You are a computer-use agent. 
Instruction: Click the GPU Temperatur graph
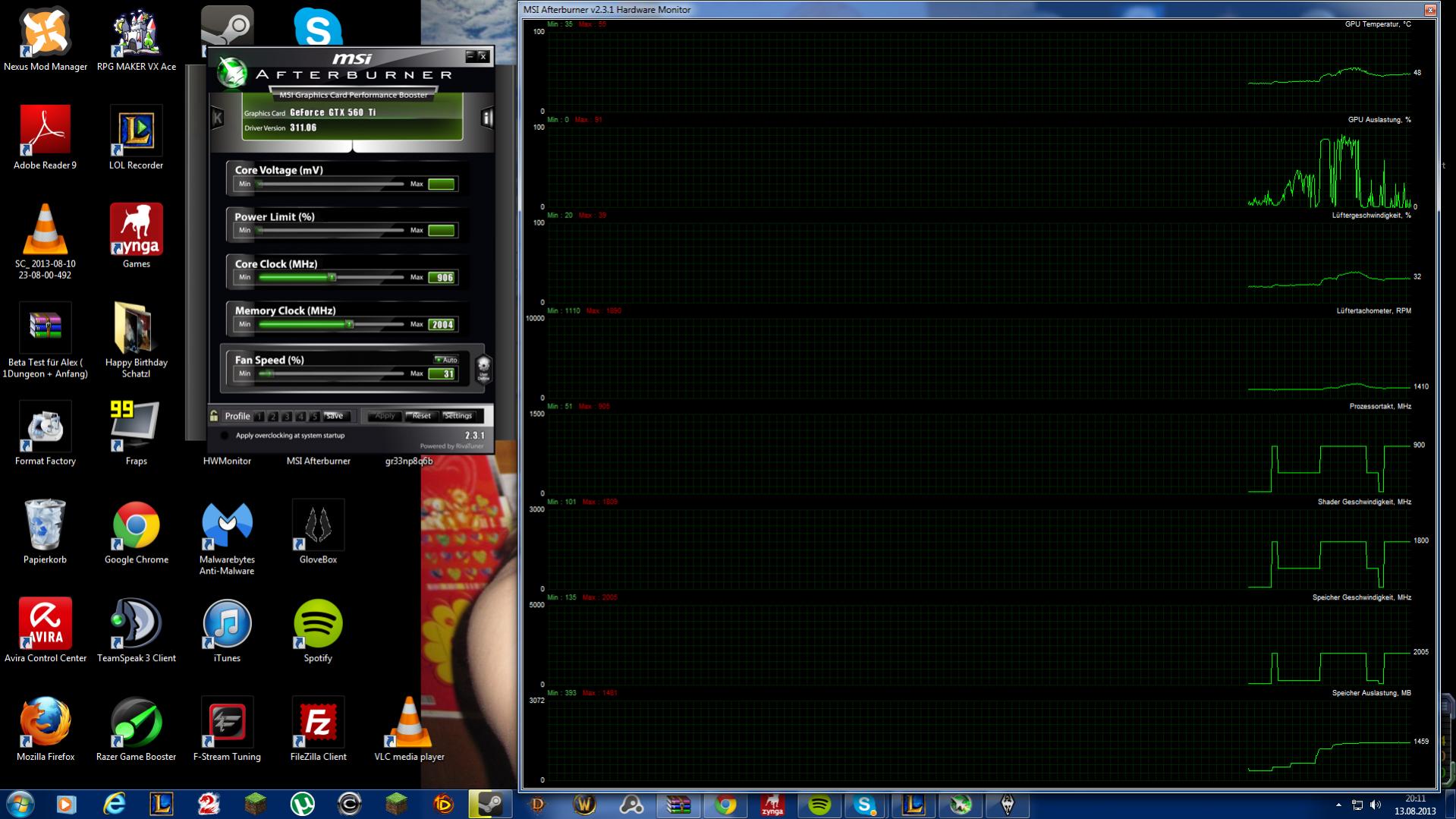pyautogui.click(x=979, y=71)
